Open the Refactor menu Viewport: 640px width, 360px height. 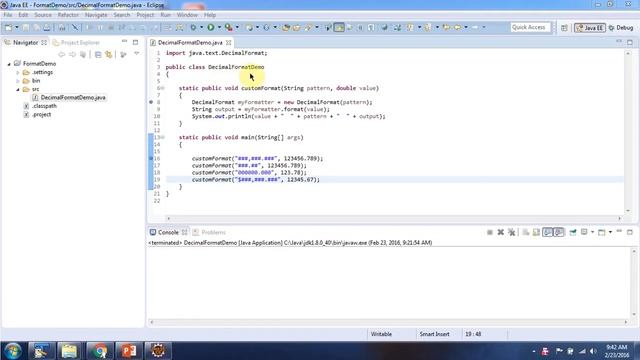pos(68,15)
